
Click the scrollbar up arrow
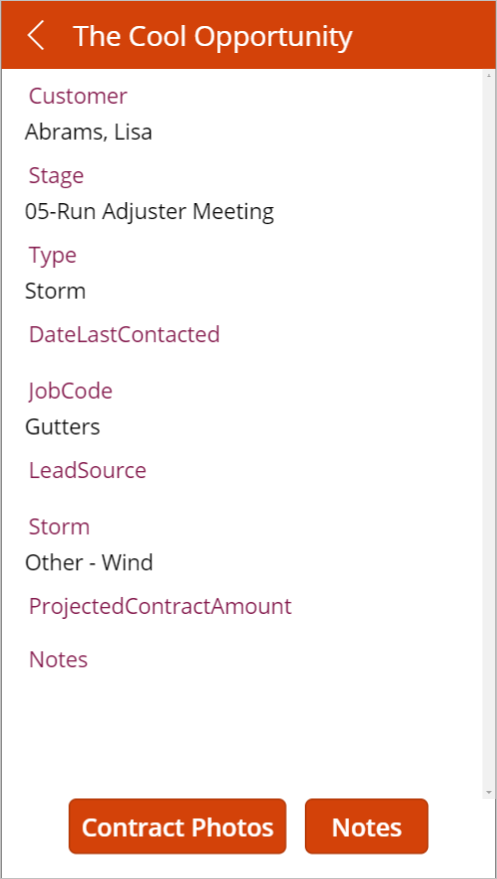click(489, 75)
